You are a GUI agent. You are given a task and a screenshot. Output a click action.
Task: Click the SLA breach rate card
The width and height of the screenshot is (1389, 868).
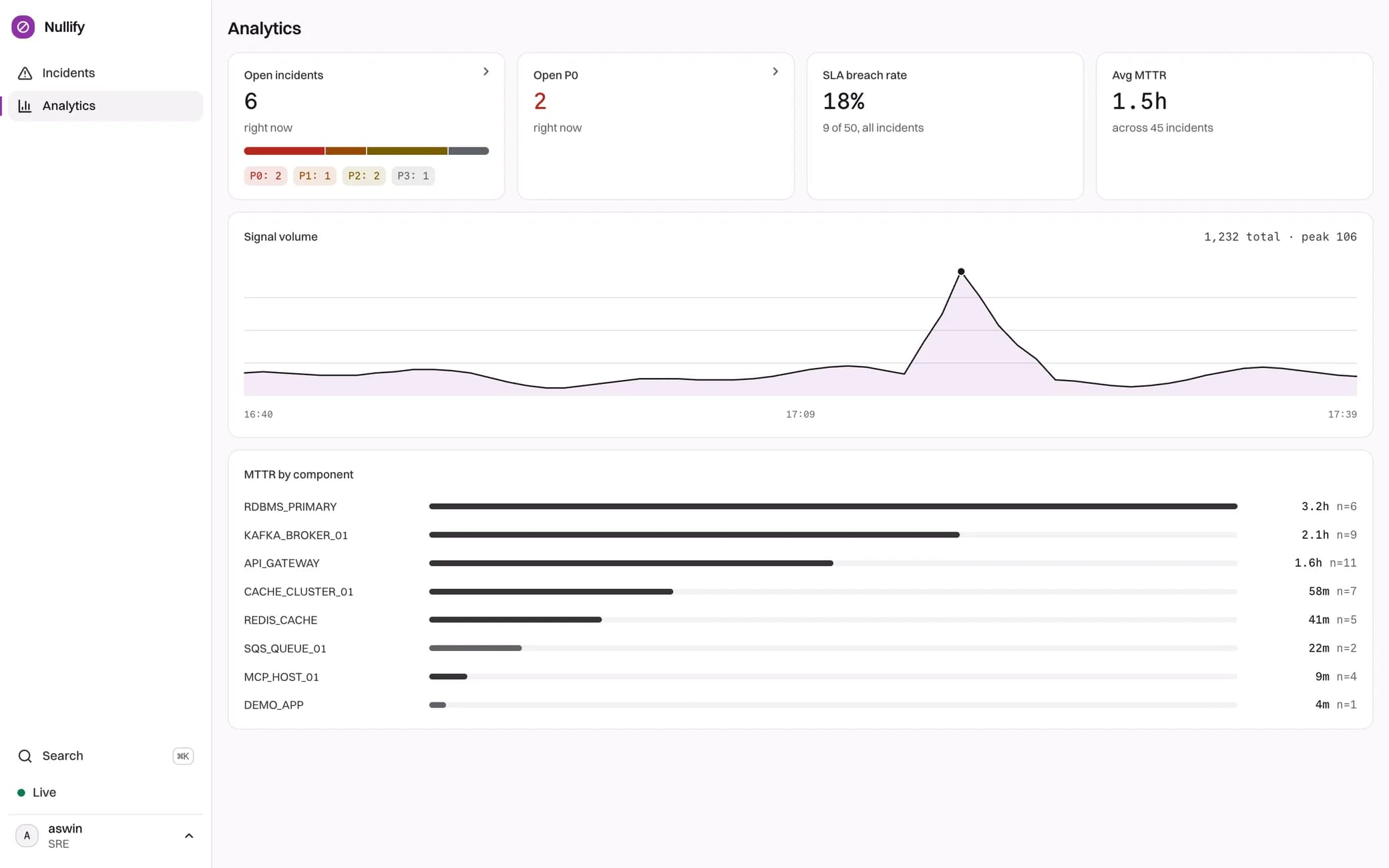tap(945, 126)
